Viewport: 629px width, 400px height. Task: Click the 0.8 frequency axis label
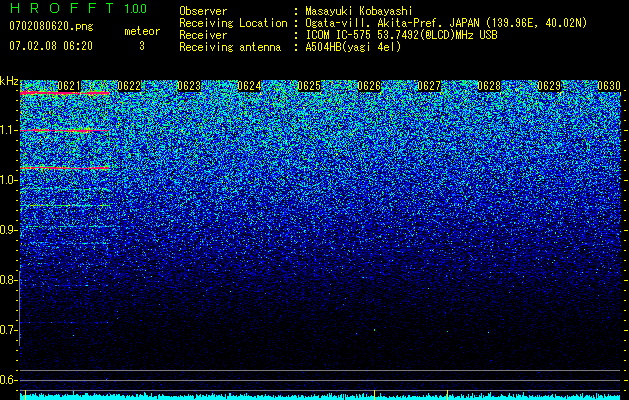(x=9, y=280)
